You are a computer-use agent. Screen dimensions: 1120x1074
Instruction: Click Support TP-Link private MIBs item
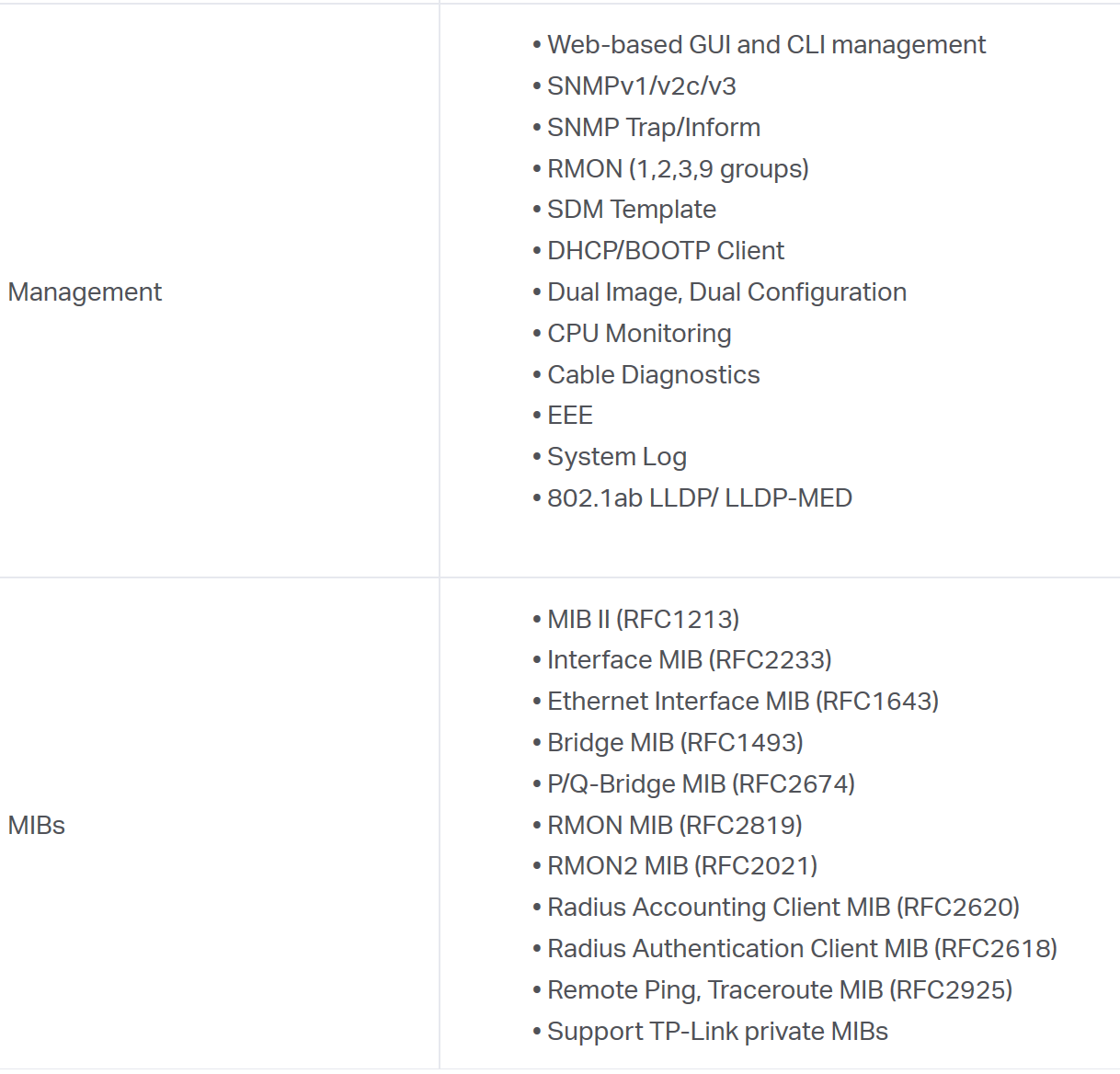point(717,1032)
